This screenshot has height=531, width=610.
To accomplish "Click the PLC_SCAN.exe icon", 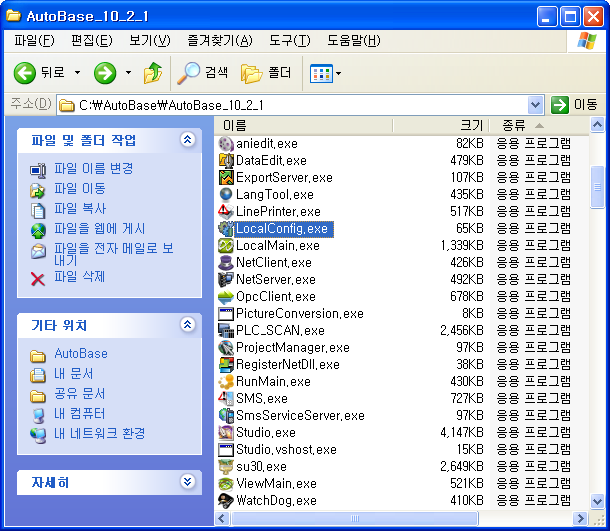I will [226, 331].
